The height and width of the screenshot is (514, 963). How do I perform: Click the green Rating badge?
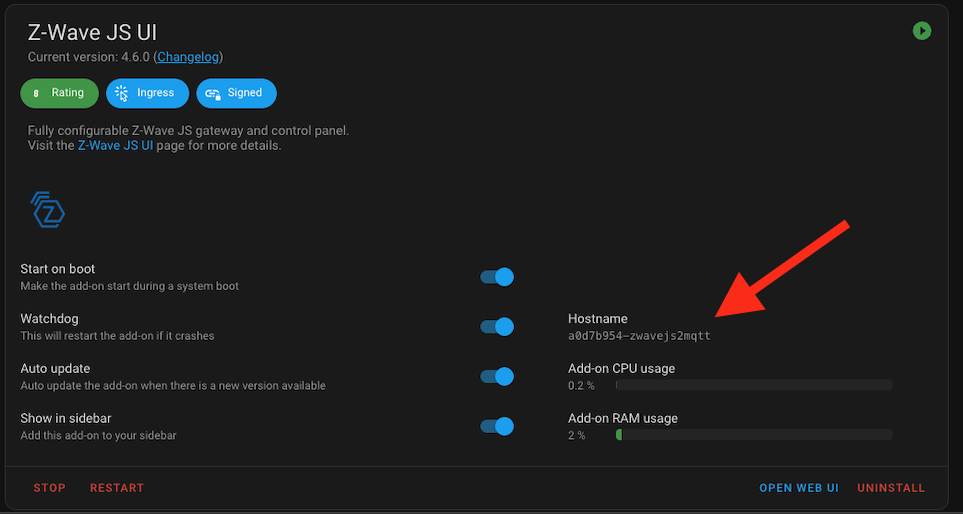[59, 93]
